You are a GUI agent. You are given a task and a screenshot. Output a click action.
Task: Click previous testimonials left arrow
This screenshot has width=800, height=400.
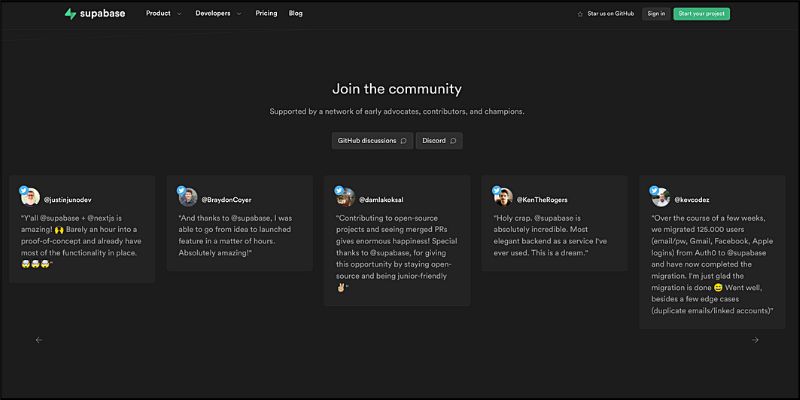click(39, 340)
